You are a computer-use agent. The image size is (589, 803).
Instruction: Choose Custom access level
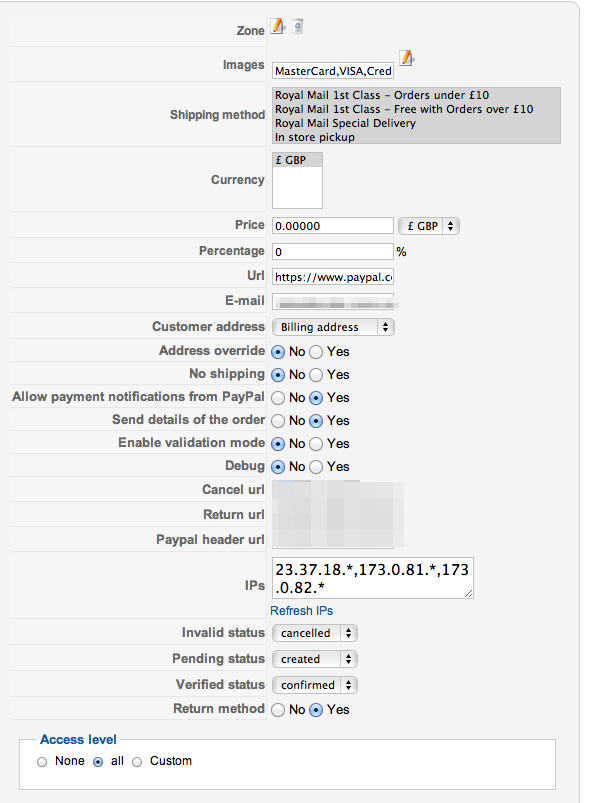[137, 762]
